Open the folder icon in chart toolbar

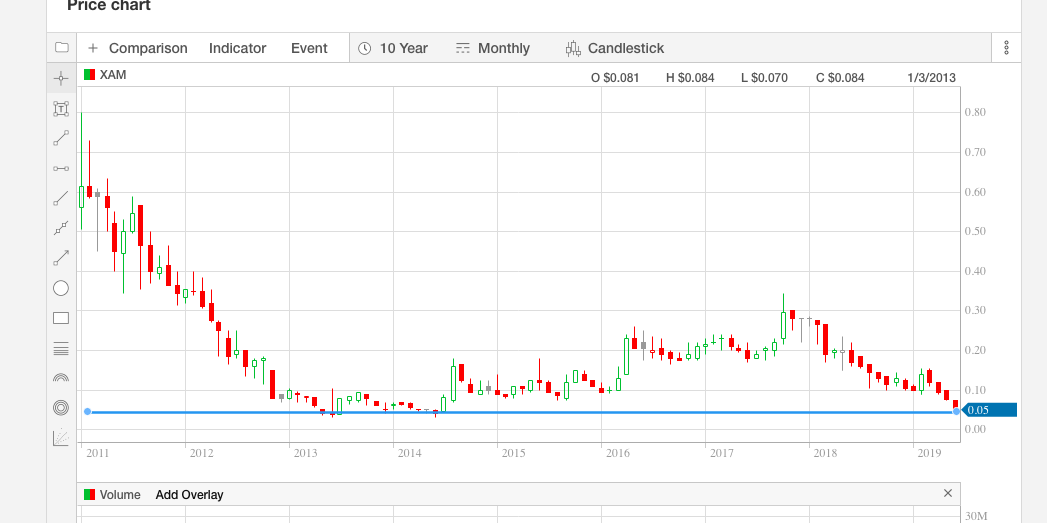click(61, 47)
